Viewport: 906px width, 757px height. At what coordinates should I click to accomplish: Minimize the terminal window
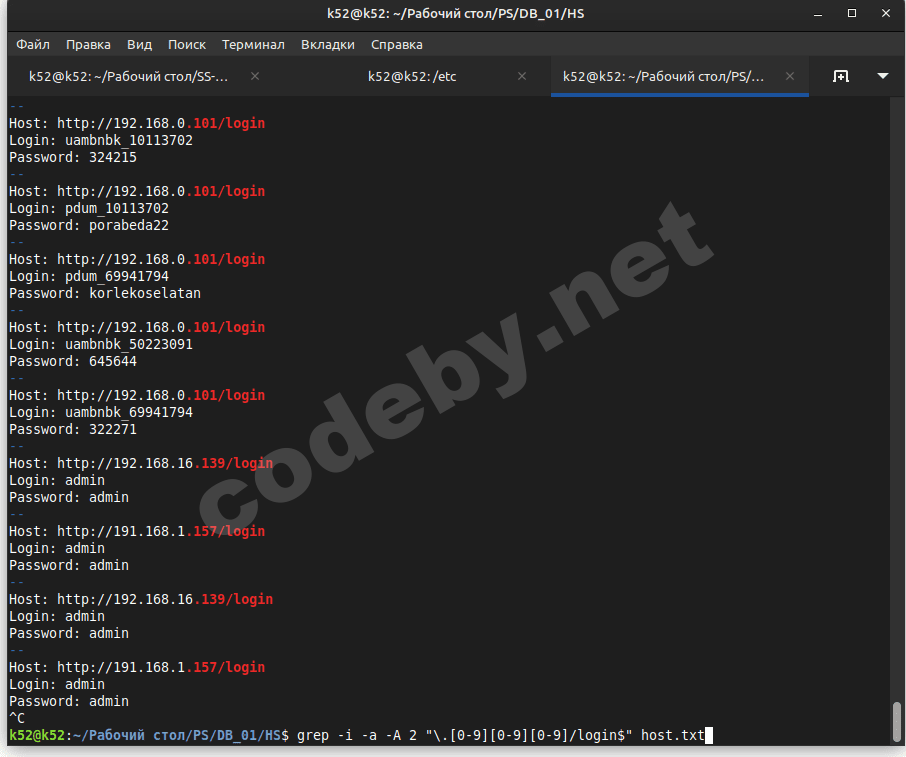tap(818, 14)
